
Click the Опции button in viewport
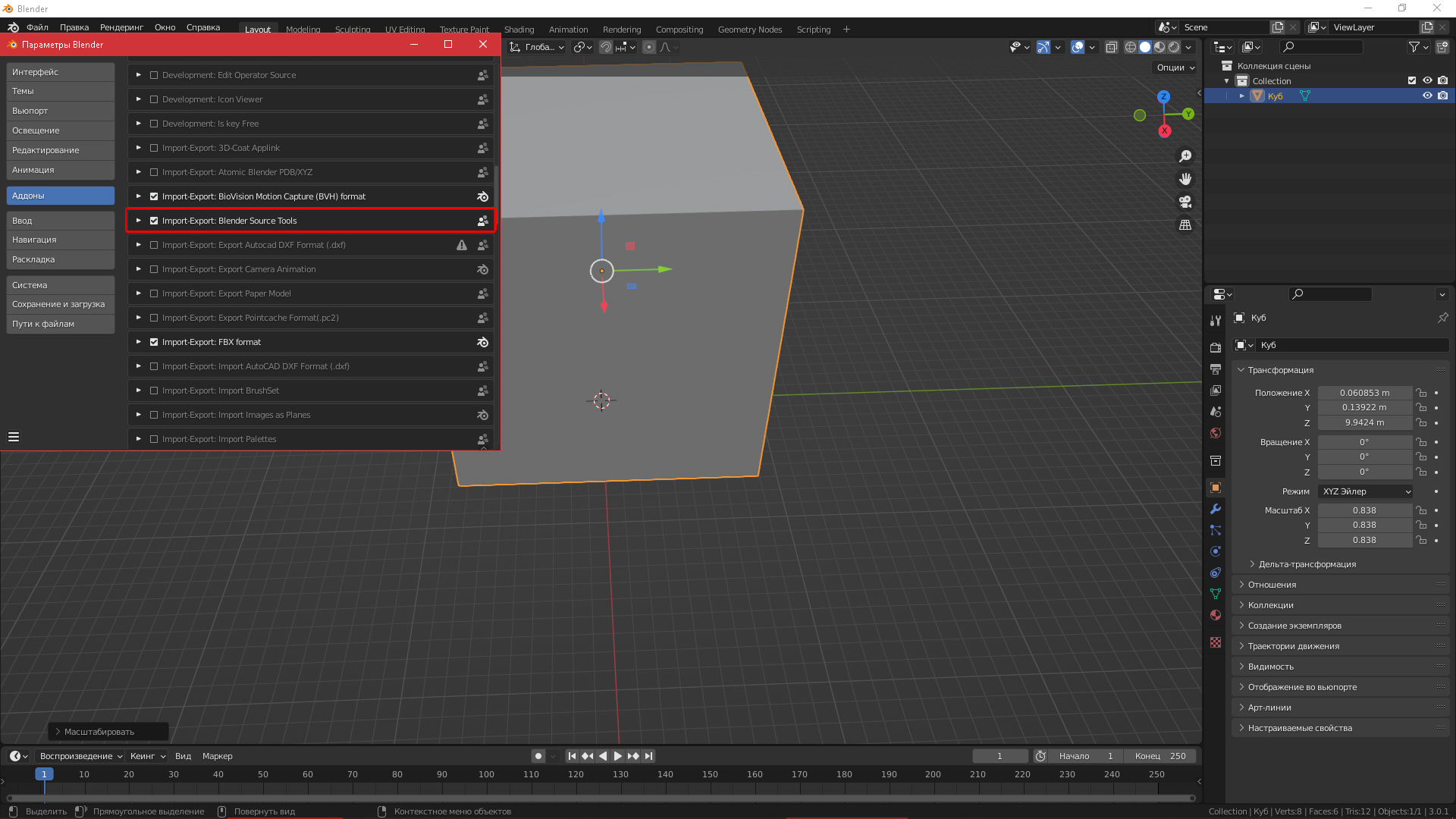pos(1175,67)
